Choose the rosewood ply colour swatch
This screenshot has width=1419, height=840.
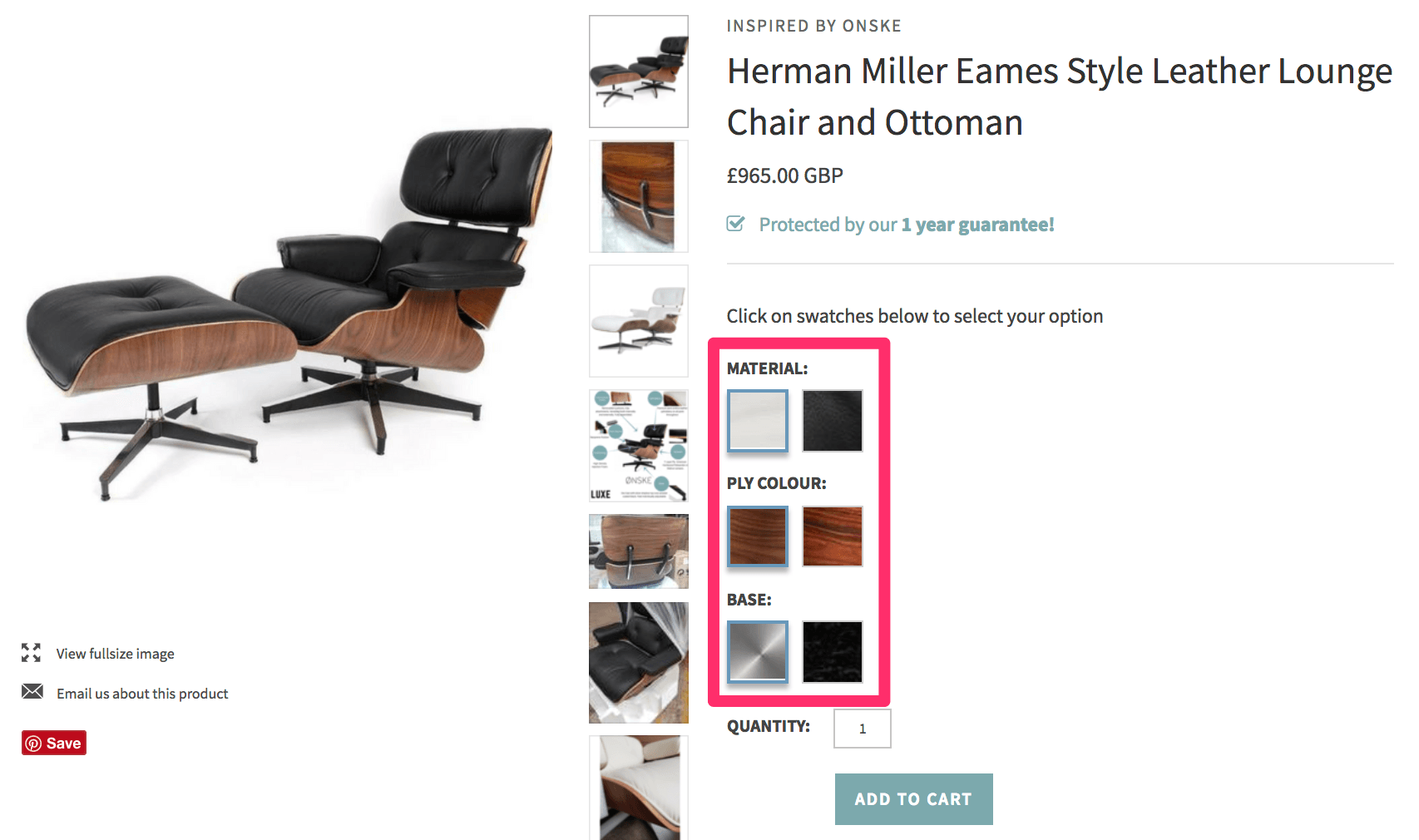click(x=833, y=536)
